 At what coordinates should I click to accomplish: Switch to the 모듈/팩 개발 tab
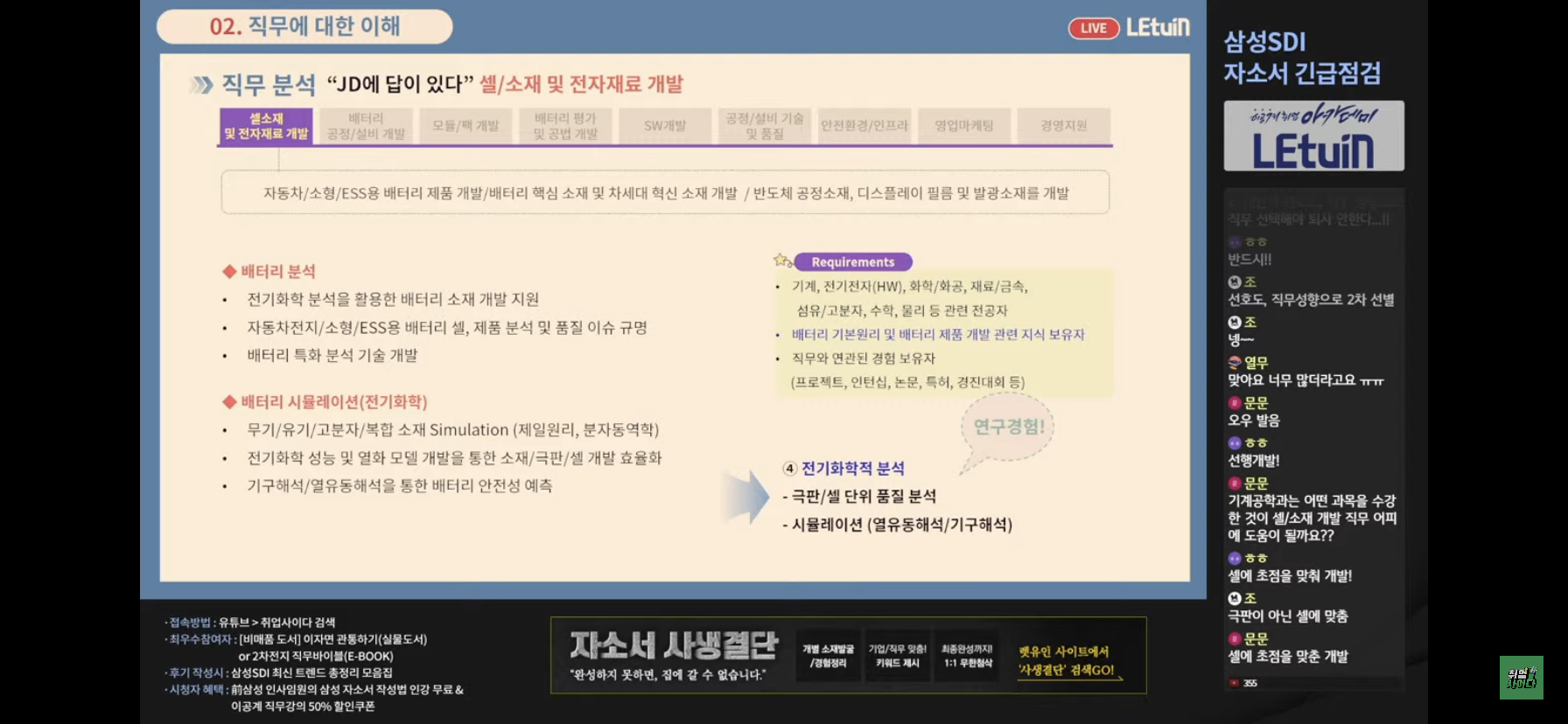pos(465,126)
